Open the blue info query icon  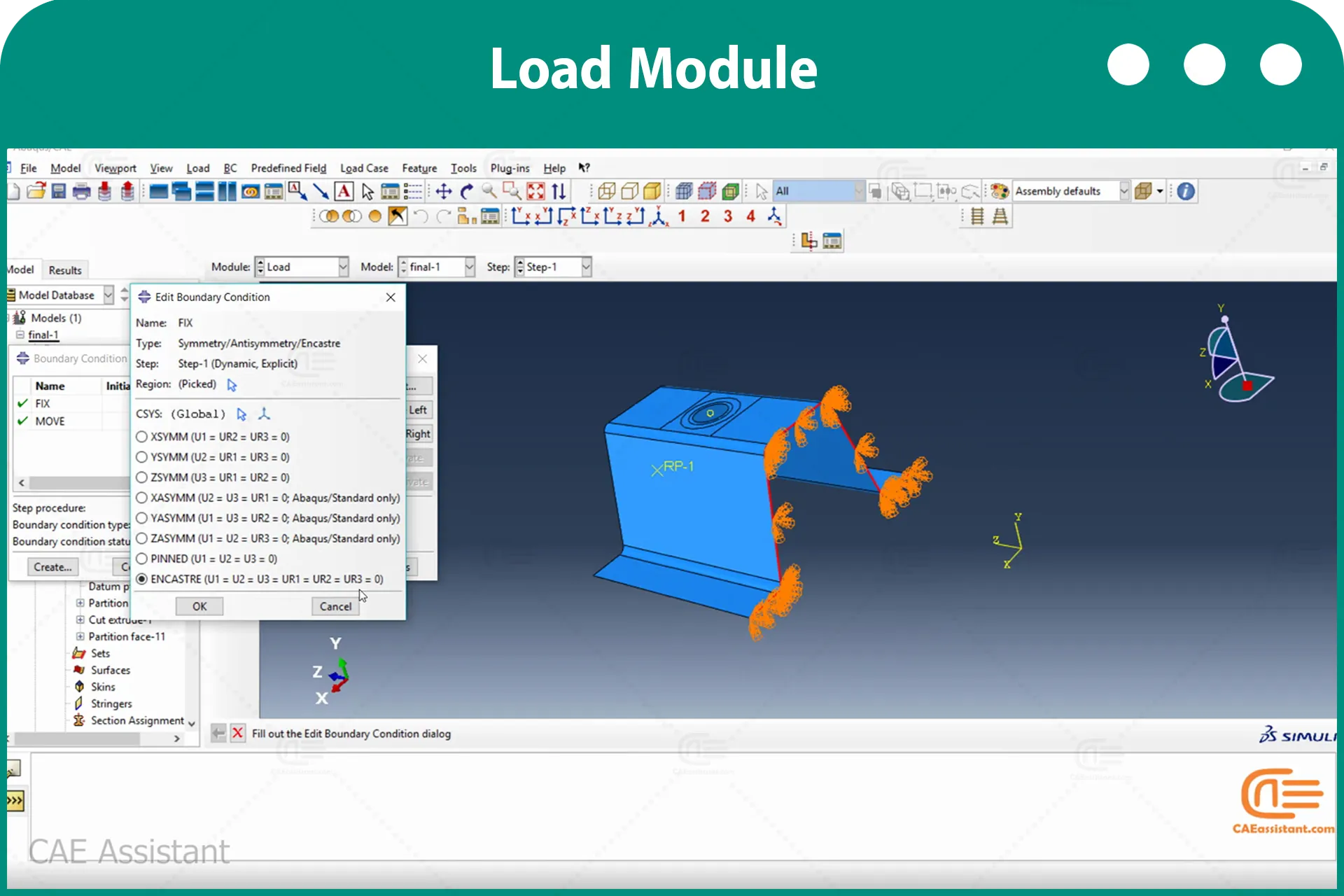pos(1186,191)
